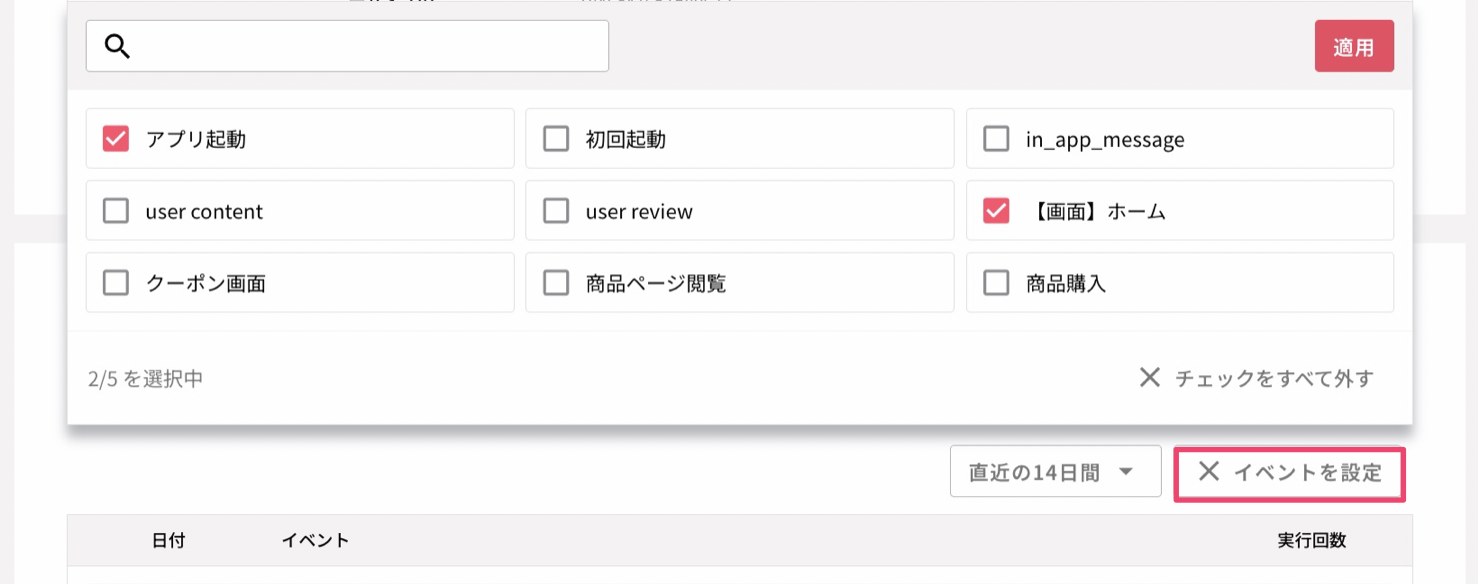
Task: Click チェックをすべて外す to clear all checks
Action: pyautogui.click(x=1256, y=378)
